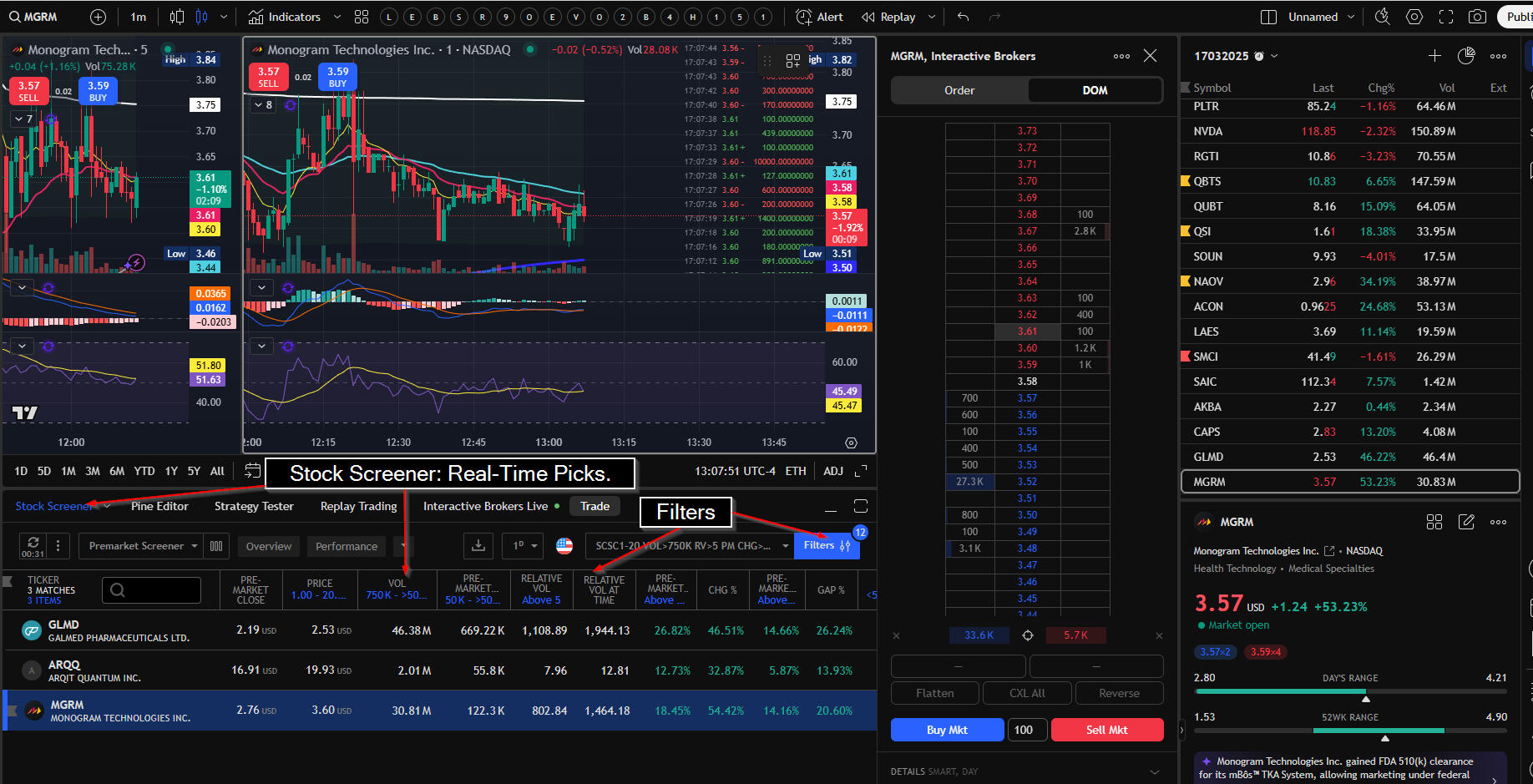Create a new Alert
This screenshot has width=1533, height=784.
819,17
